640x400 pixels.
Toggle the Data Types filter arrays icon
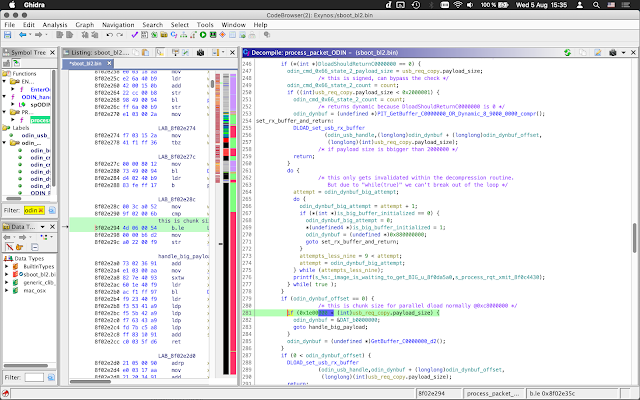pos(9,247)
